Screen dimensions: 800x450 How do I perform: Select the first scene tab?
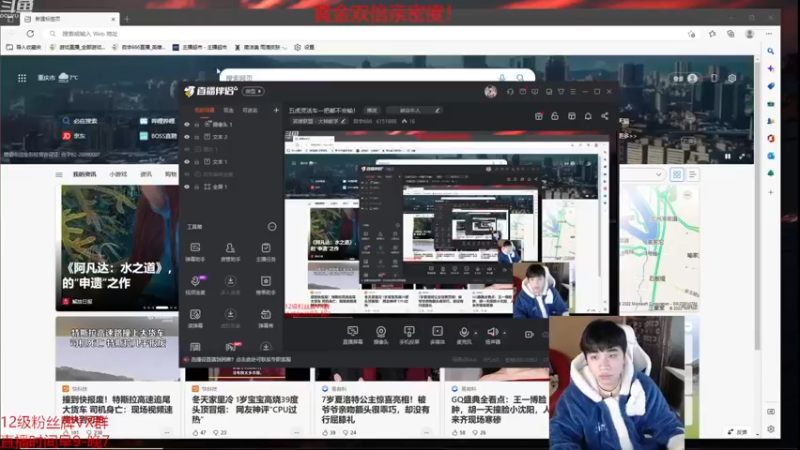tap(205, 110)
